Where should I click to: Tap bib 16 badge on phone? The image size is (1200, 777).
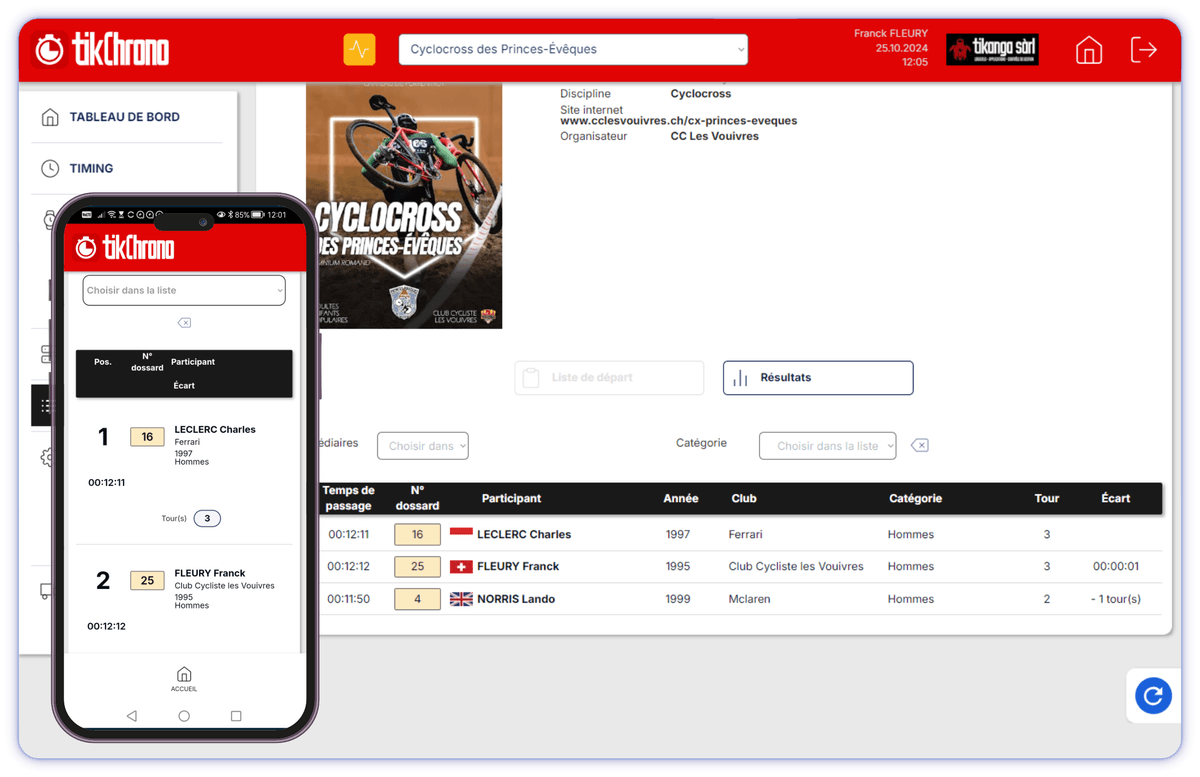[x=147, y=437]
